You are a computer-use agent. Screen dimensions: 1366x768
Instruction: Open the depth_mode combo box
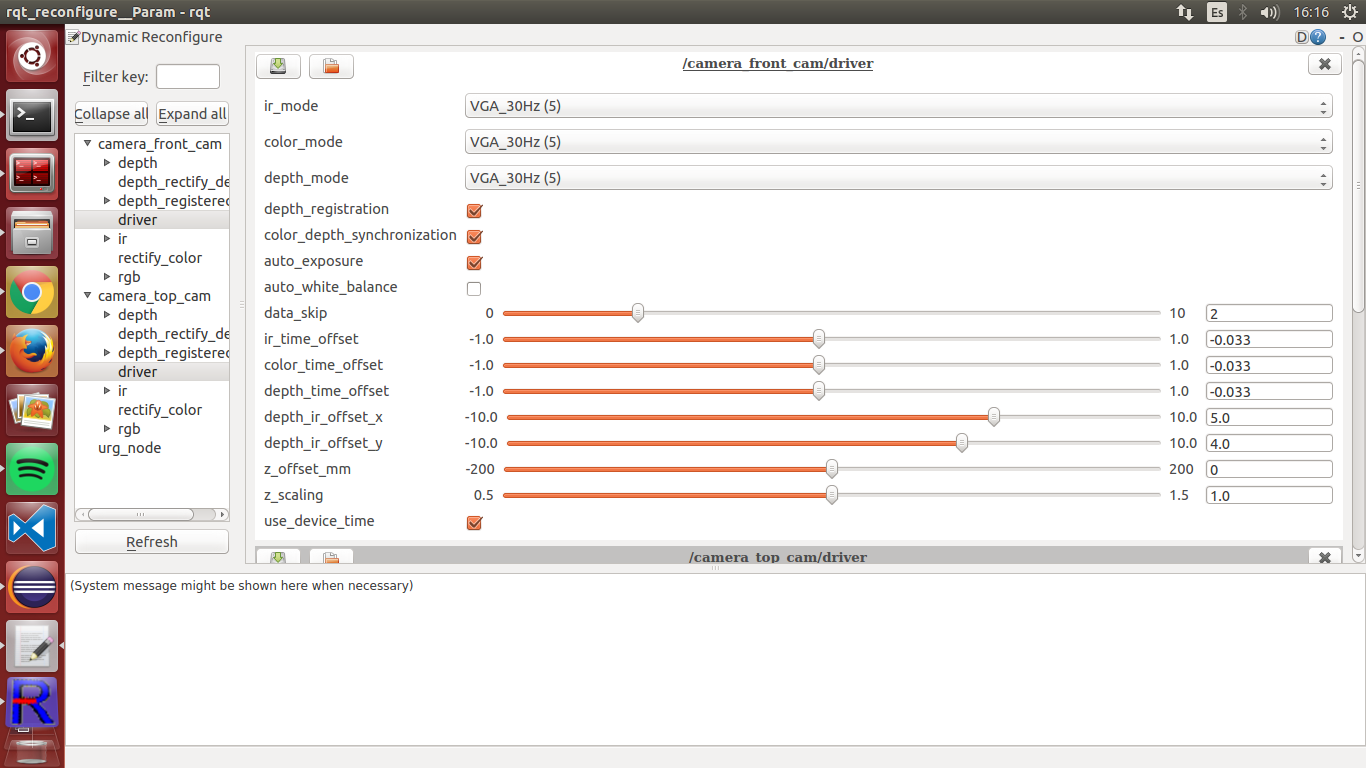(898, 178)
